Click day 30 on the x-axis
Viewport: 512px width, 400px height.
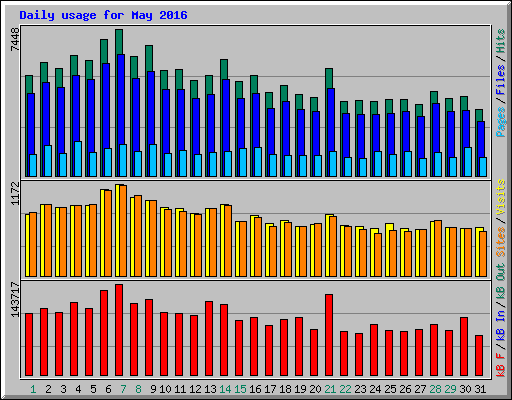pos(465,389)
